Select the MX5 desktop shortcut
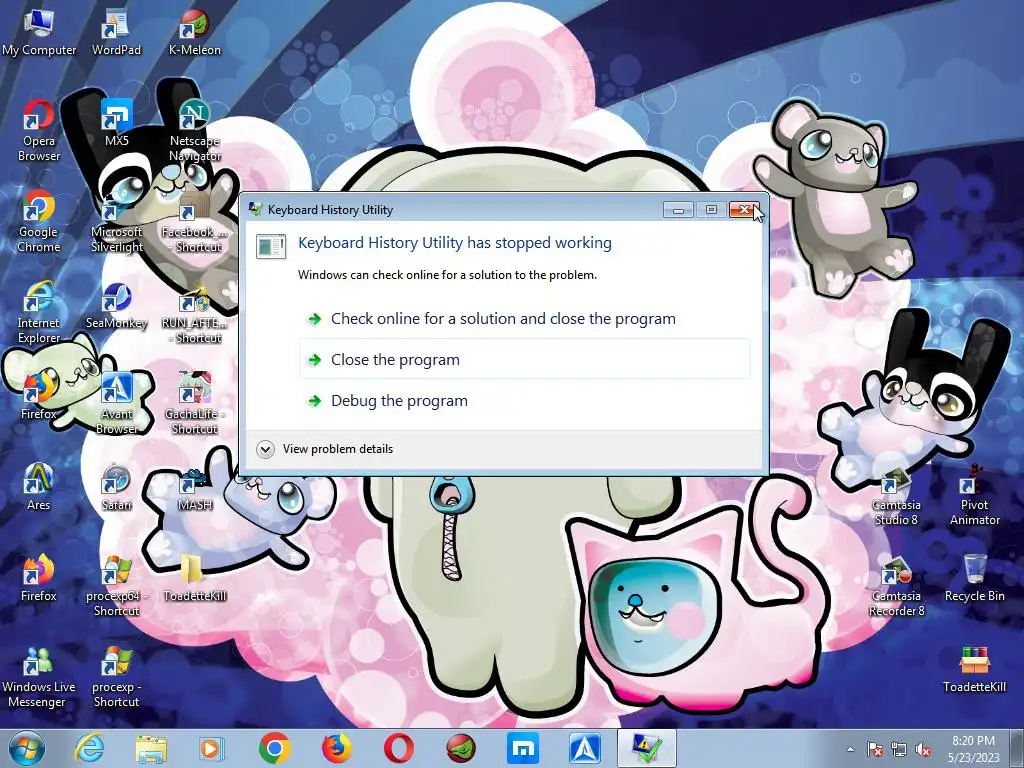Screen dimensions: 1024x768 116,123
